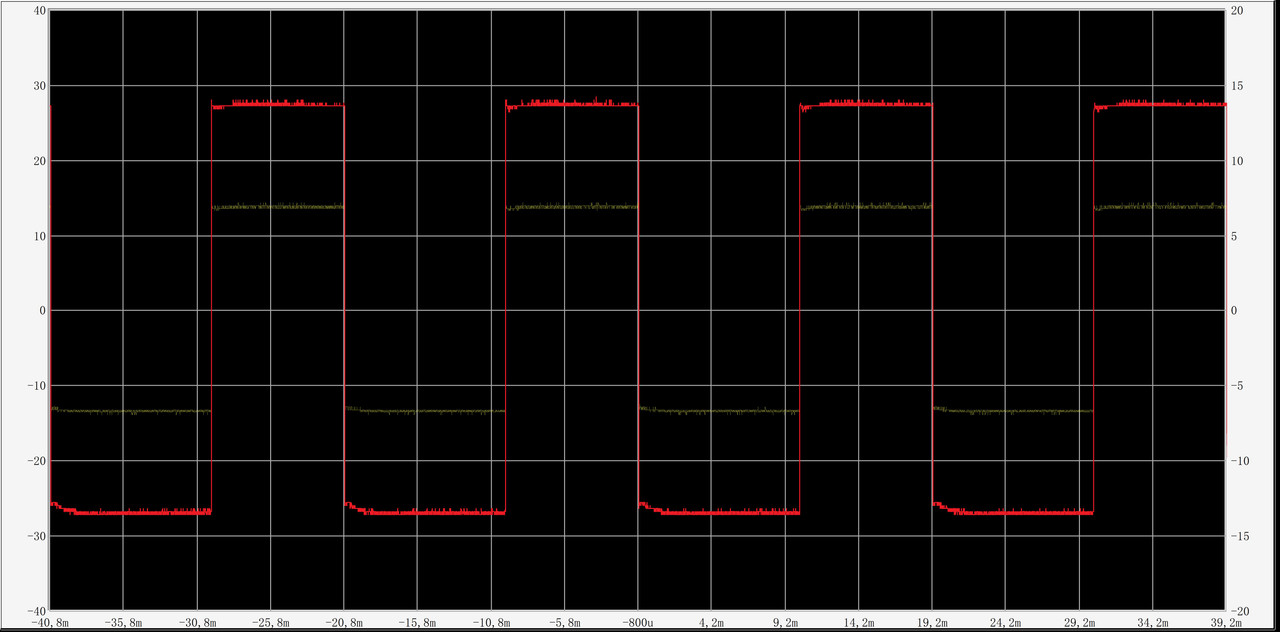Click left axis value -20
Viewport: 1280px width, 632px height.
(x=35, y=460)
